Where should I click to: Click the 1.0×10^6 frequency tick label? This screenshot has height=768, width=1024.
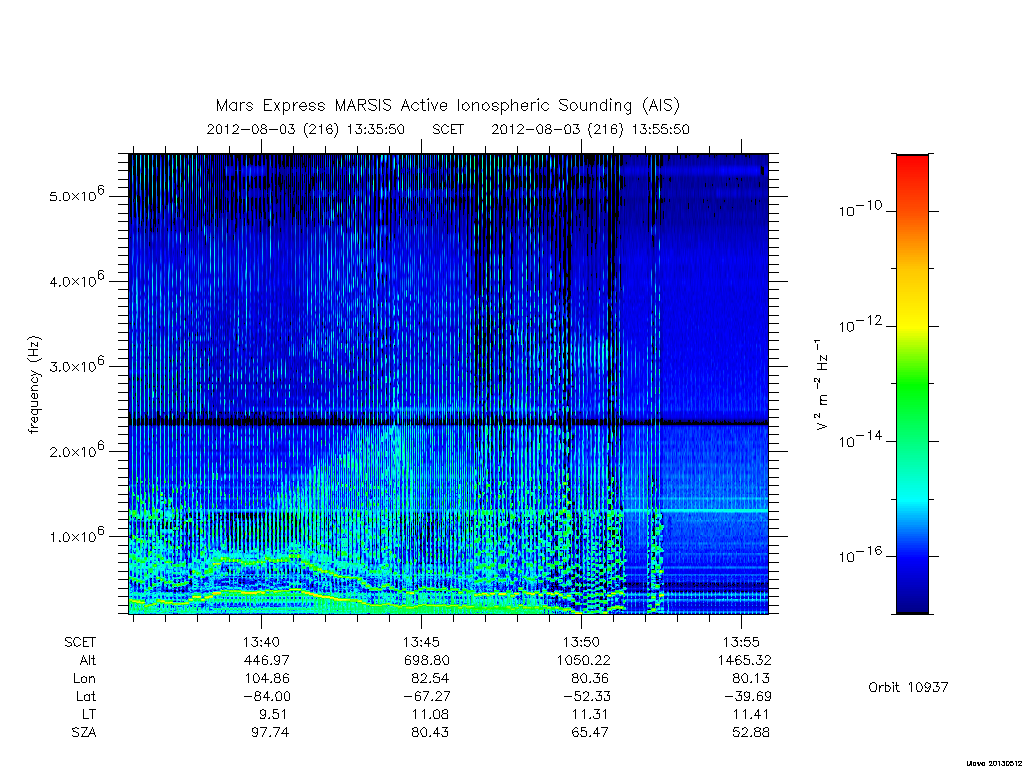click(x=76, y=534)
